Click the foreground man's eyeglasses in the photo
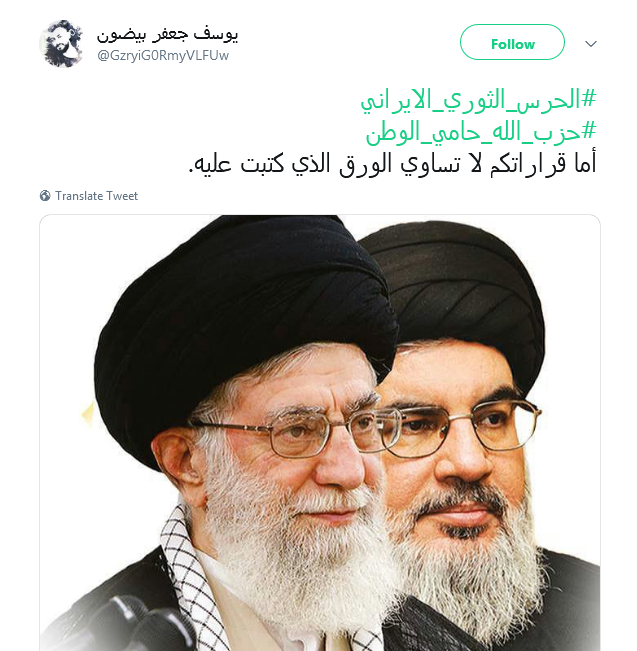 [x=295, y=434]
